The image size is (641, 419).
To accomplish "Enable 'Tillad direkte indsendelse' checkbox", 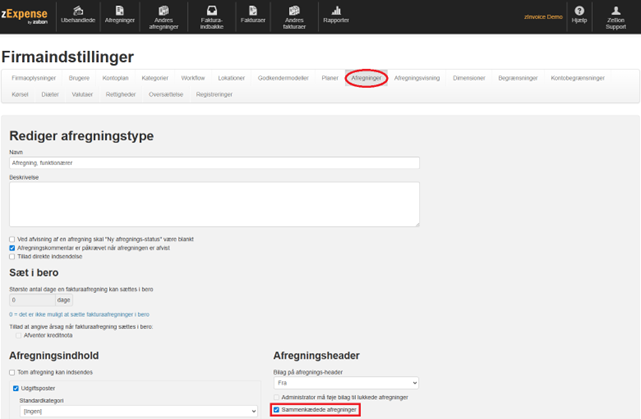I will click(x=12, y=257).
